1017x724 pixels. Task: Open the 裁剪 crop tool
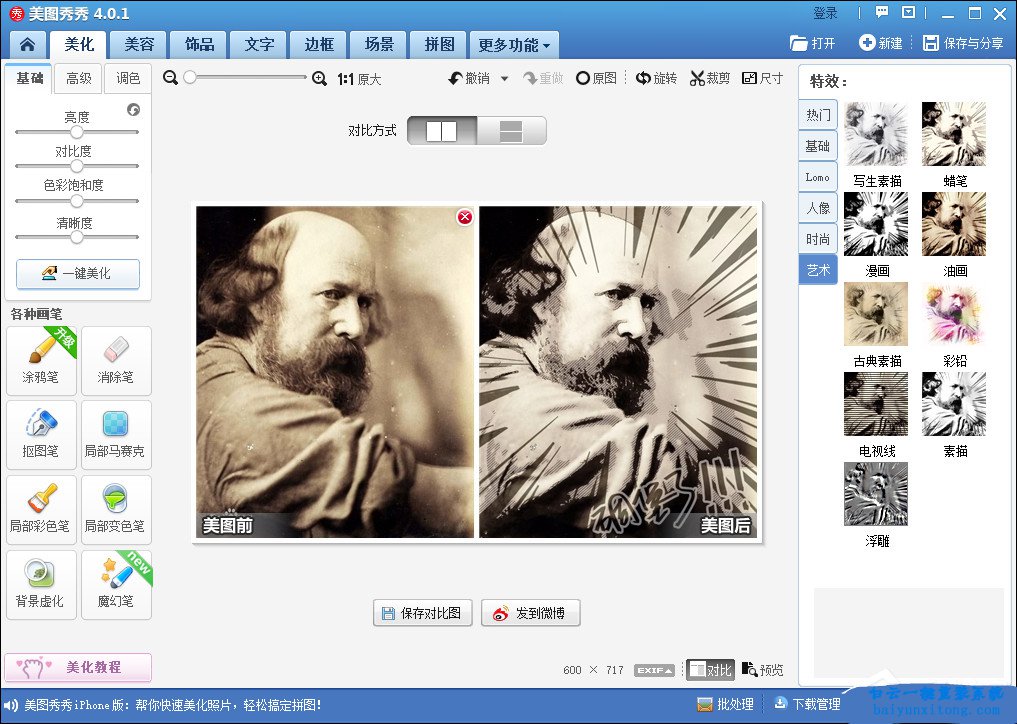click(x=710, y=76)
